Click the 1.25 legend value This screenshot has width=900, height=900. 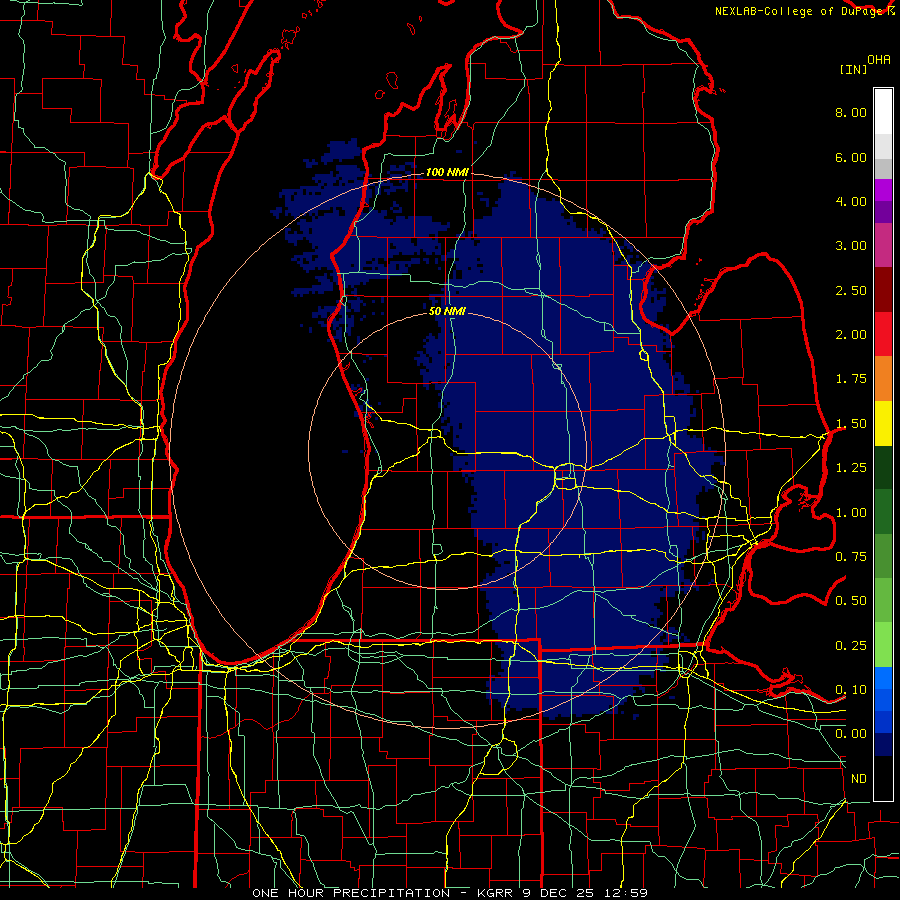pyautogui.click(x=851, y=468)
